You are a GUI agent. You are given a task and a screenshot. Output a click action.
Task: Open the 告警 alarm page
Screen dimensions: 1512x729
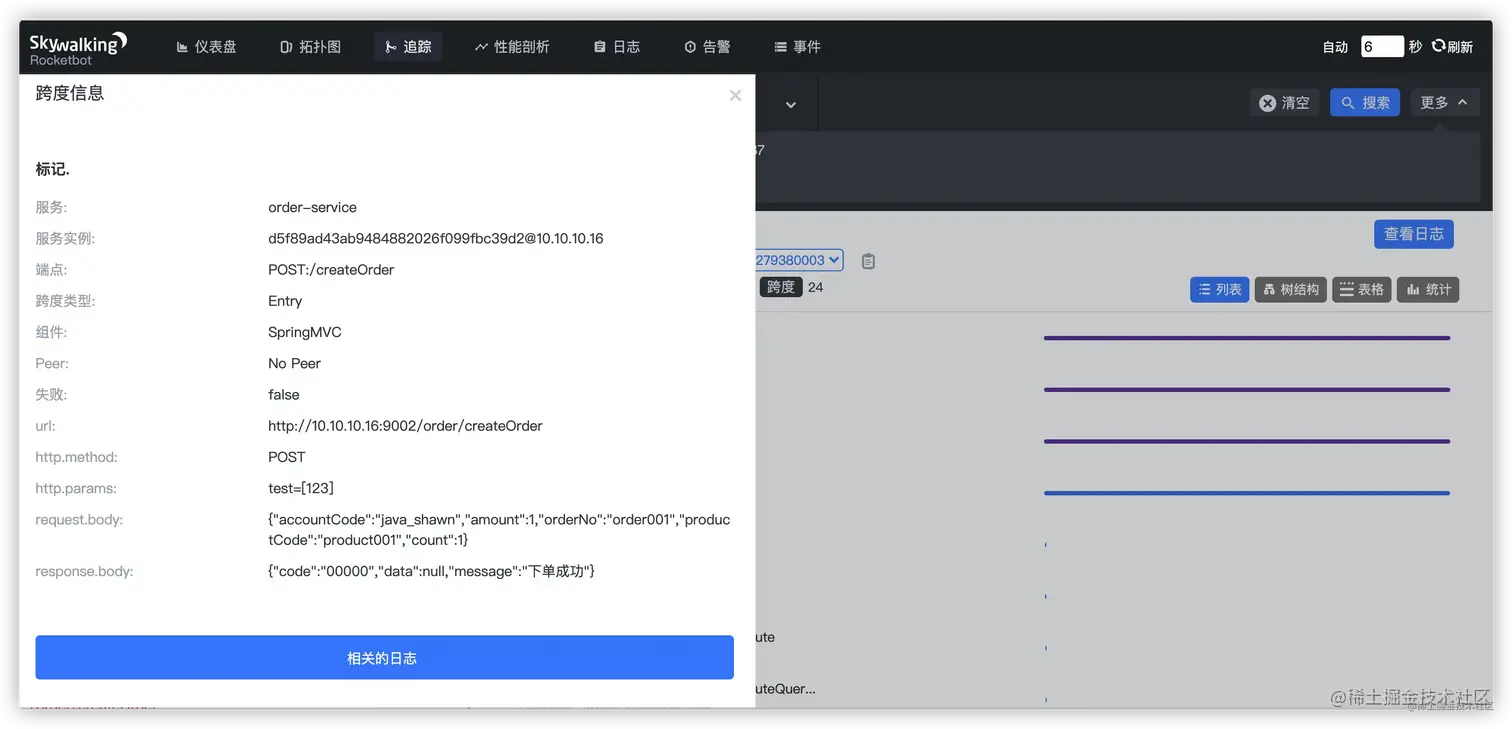[707, 47]
